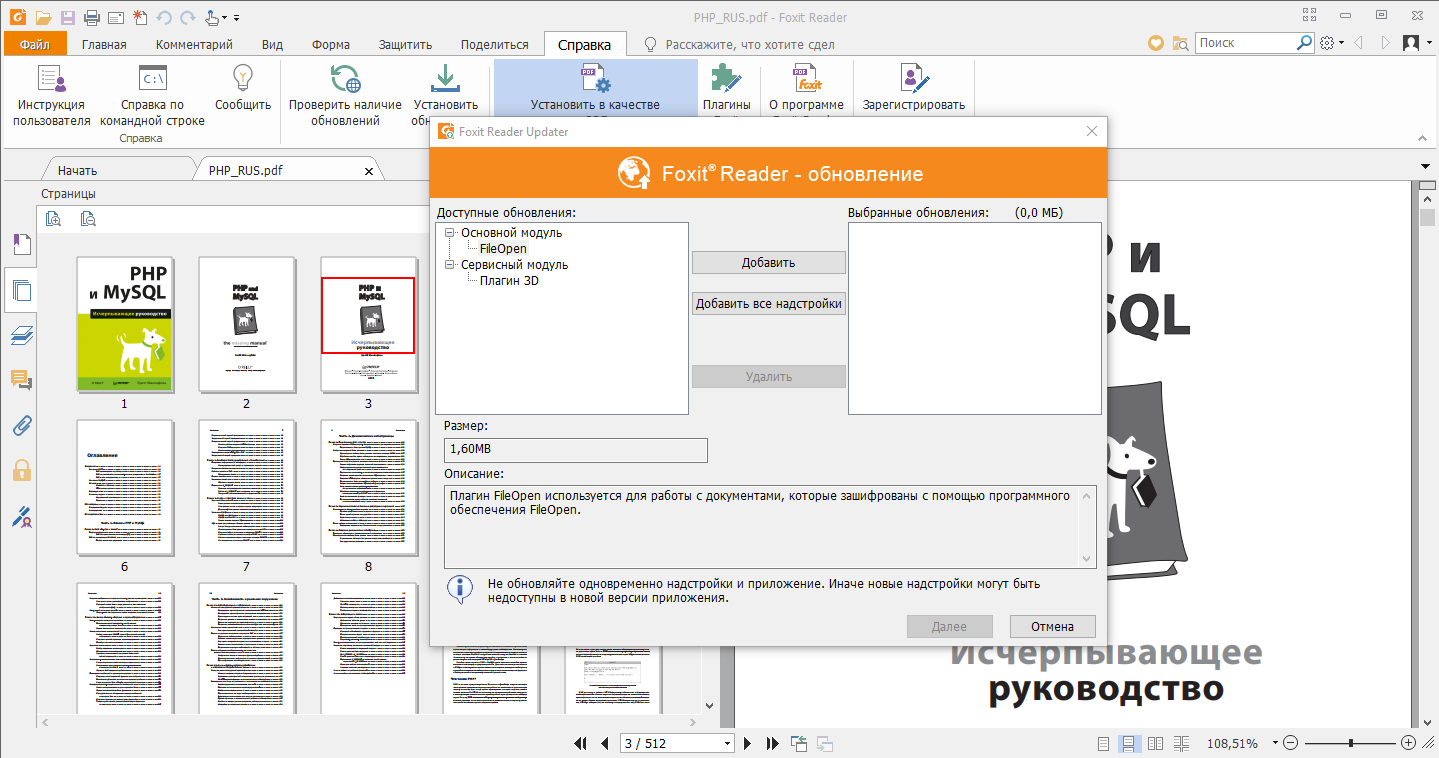Open Command Line Help (Справка по командной строке)
1439x758 pixels.
coord(153,96)
